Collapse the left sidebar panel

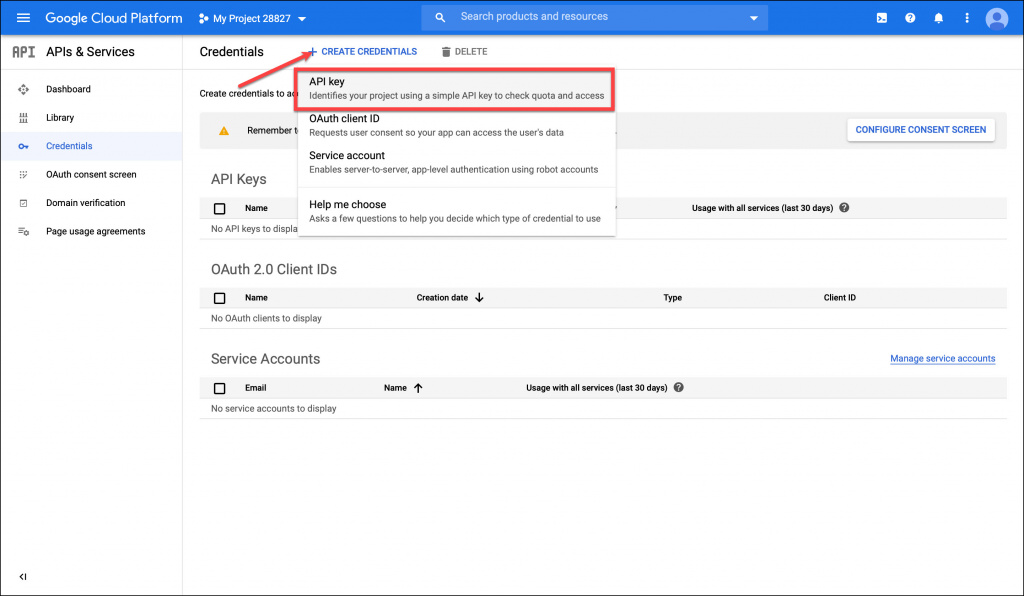(23, 577)
